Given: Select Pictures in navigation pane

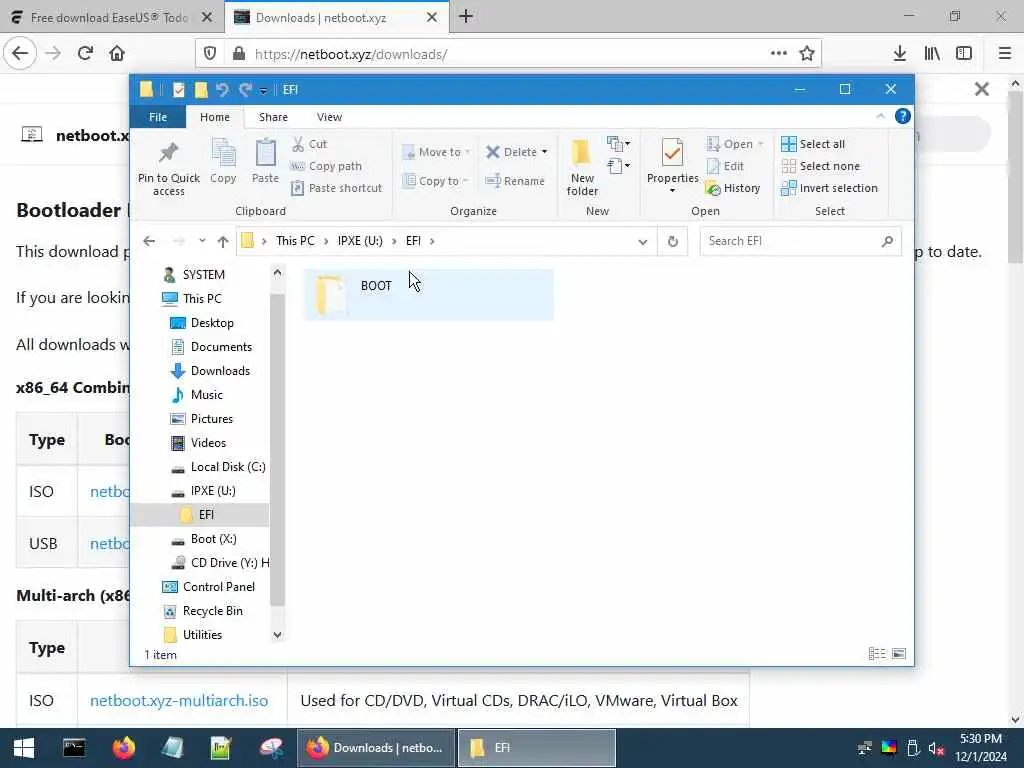Looking at the screenshot, I should (212, 419).
